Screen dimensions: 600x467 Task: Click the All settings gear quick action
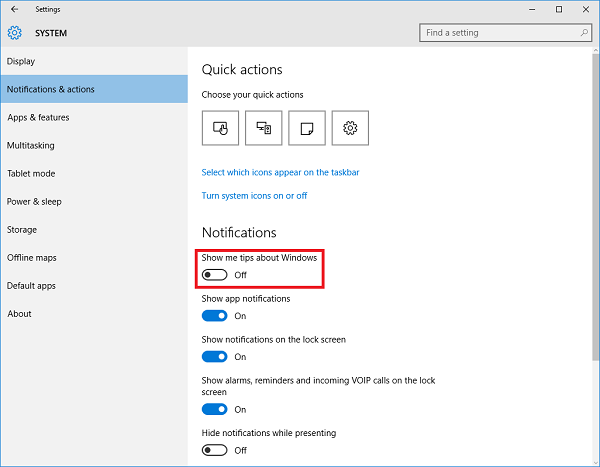click(x=350, y=128)
